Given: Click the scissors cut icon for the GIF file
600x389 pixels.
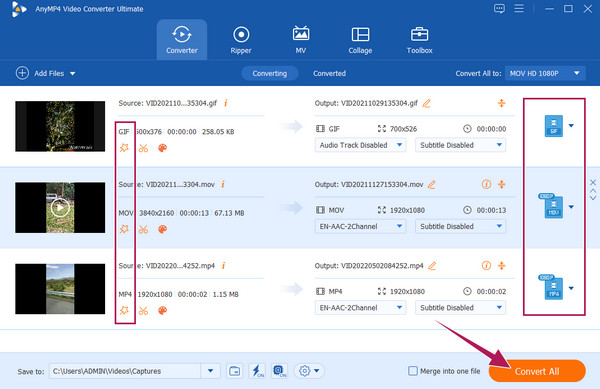Looking at the screenshot, I should click(x=143, y=148).
